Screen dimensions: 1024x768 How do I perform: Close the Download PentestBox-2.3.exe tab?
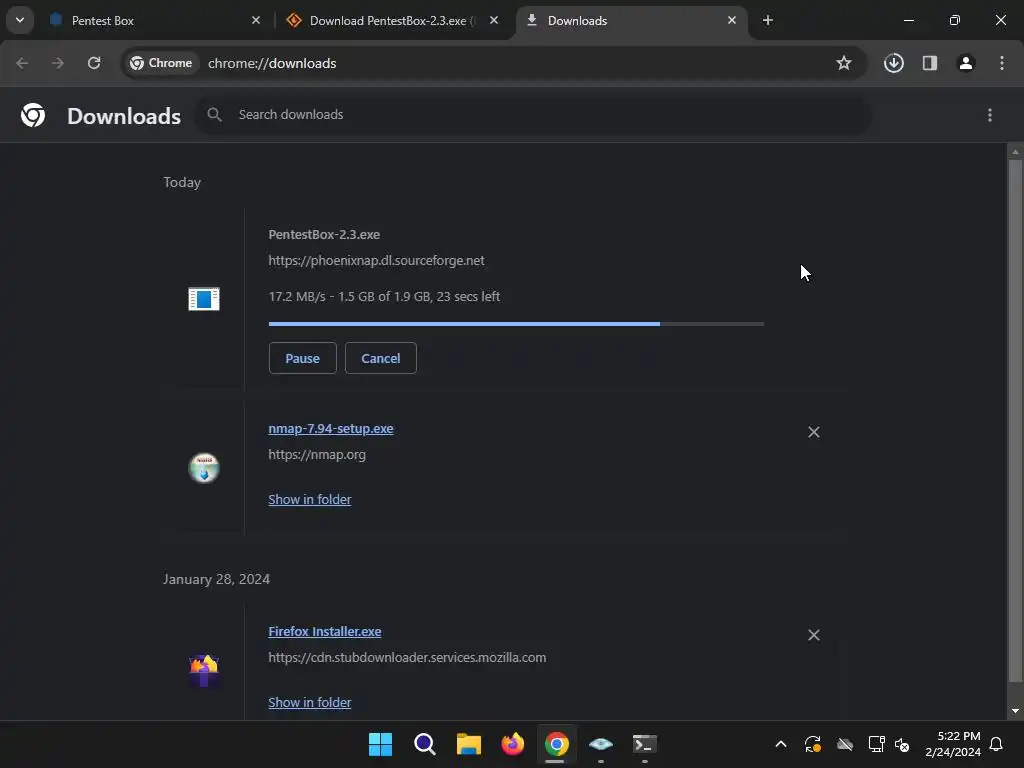tap(494, 20)
